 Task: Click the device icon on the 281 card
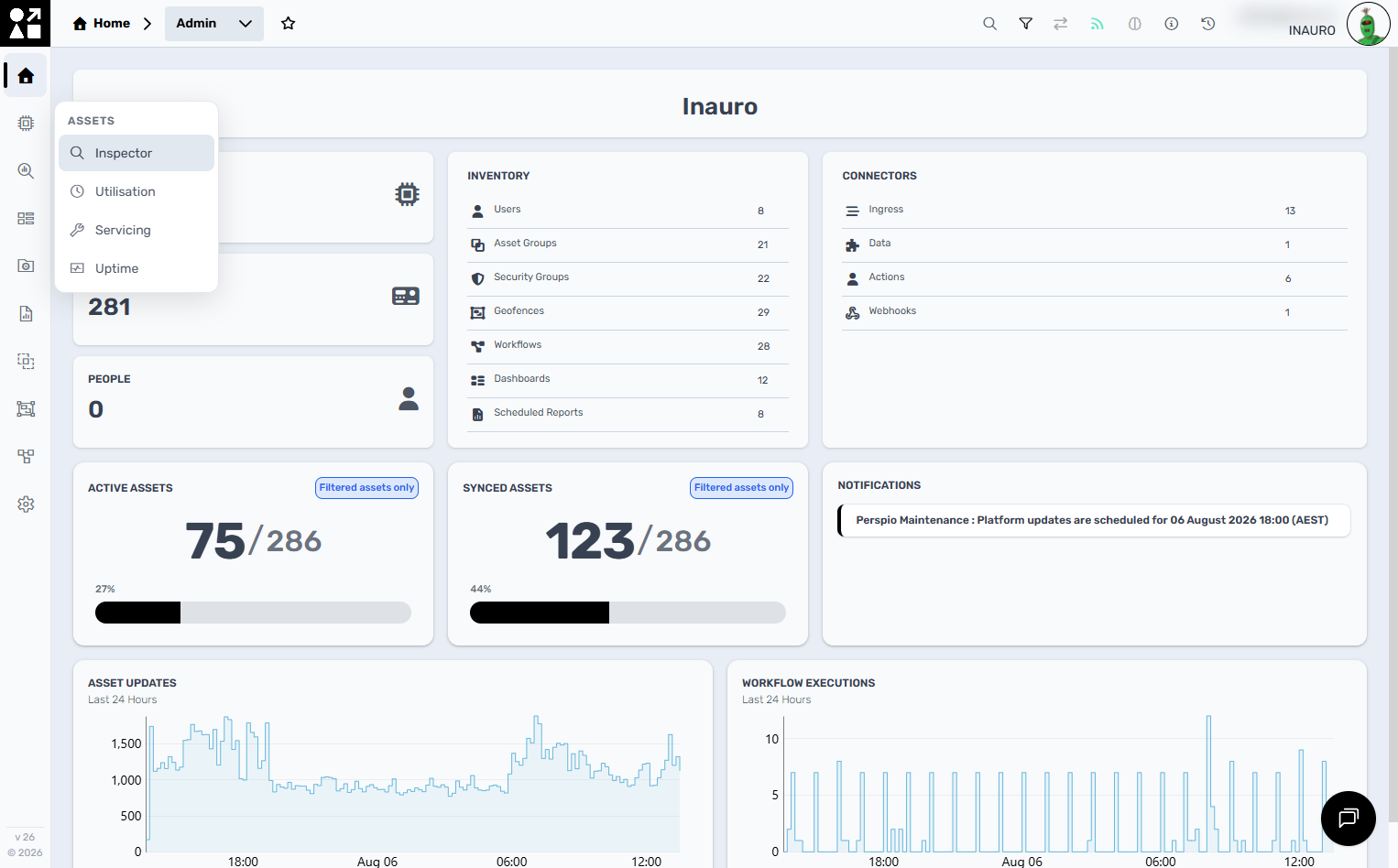(406, 296)
